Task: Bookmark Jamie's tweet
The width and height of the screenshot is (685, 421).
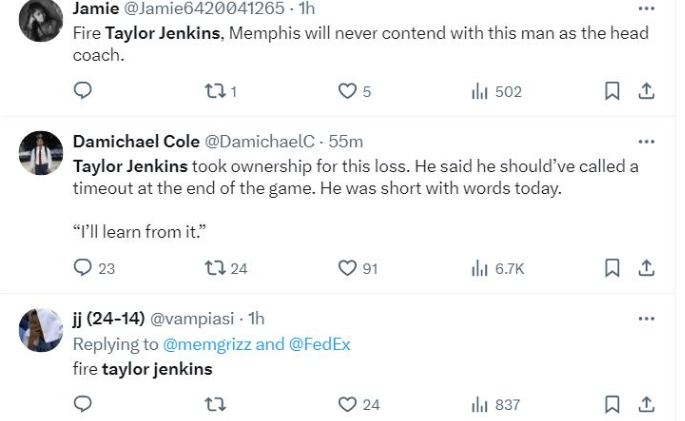Action: pyautogui.click(x=613, y=91)
